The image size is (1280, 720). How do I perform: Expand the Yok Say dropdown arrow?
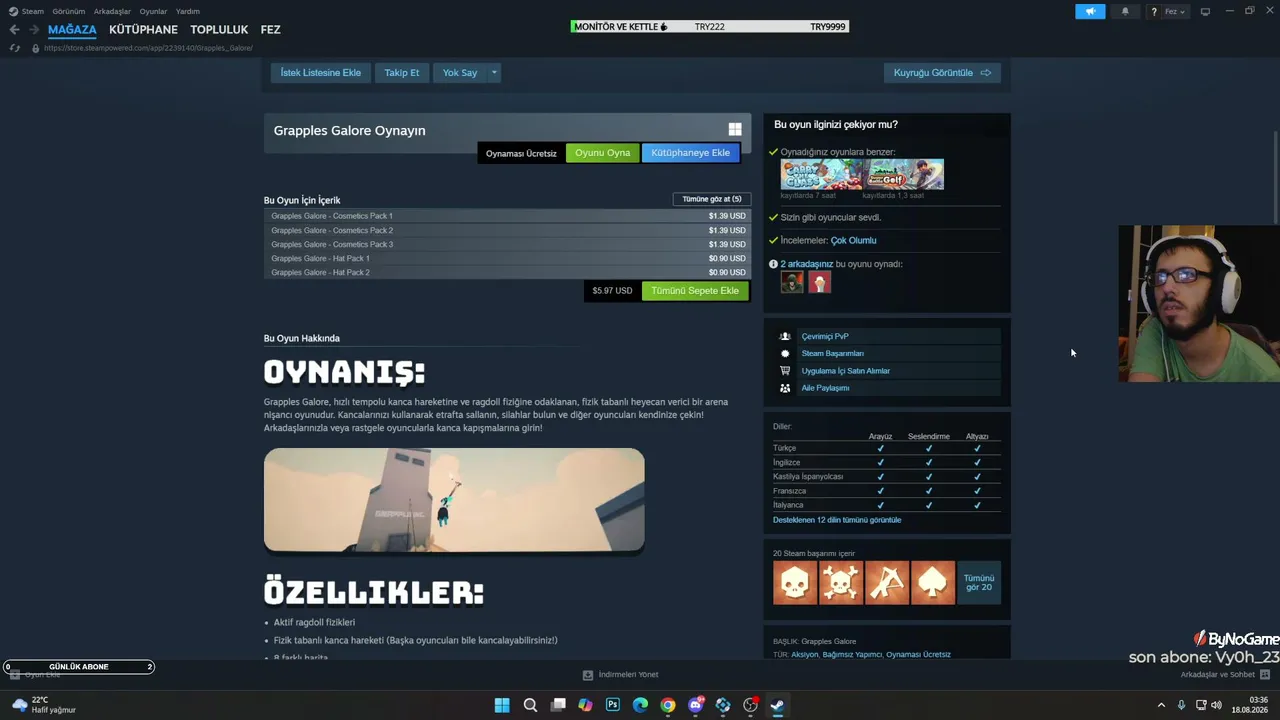pos(494,73)
